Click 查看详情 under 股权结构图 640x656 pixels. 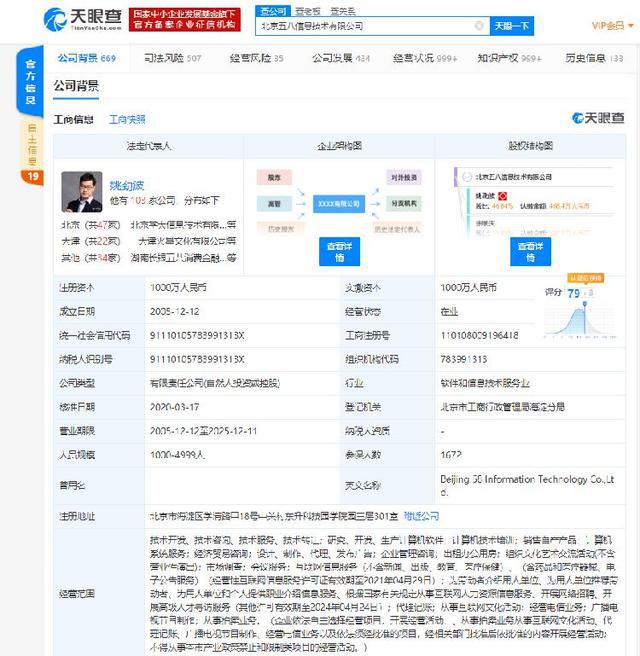[x=530, y=251]
